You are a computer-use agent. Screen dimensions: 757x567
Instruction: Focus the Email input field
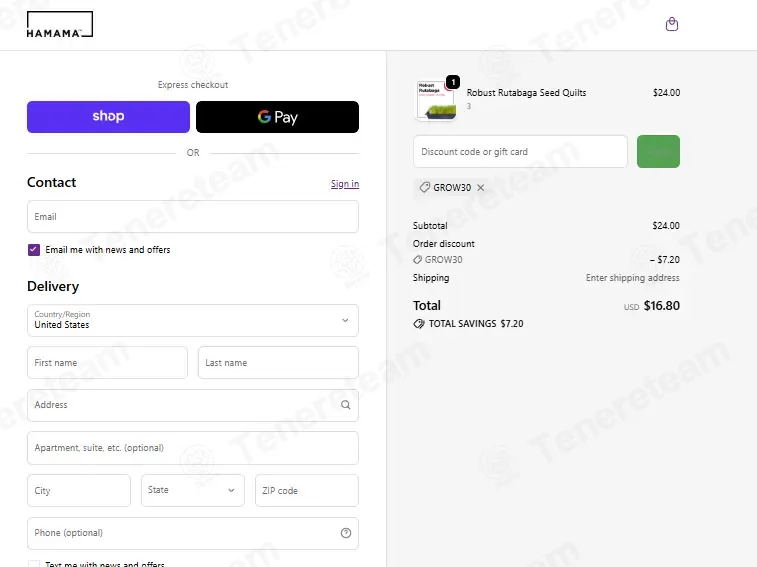[193, 217]
